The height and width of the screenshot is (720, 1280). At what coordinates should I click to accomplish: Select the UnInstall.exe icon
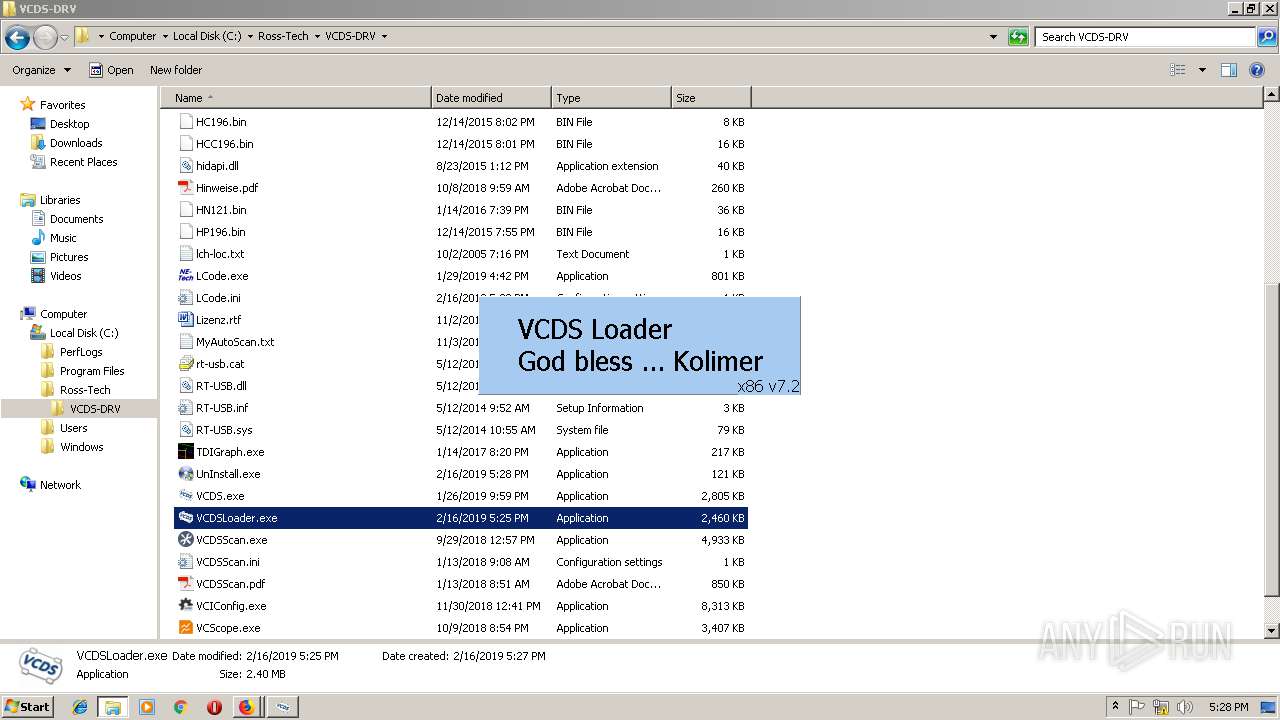[x=185, y=474]
